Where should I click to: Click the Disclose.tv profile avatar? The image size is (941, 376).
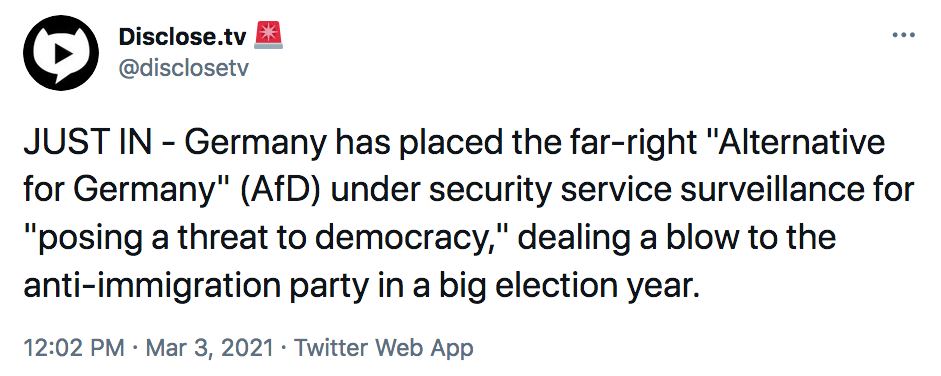point(61,53)
